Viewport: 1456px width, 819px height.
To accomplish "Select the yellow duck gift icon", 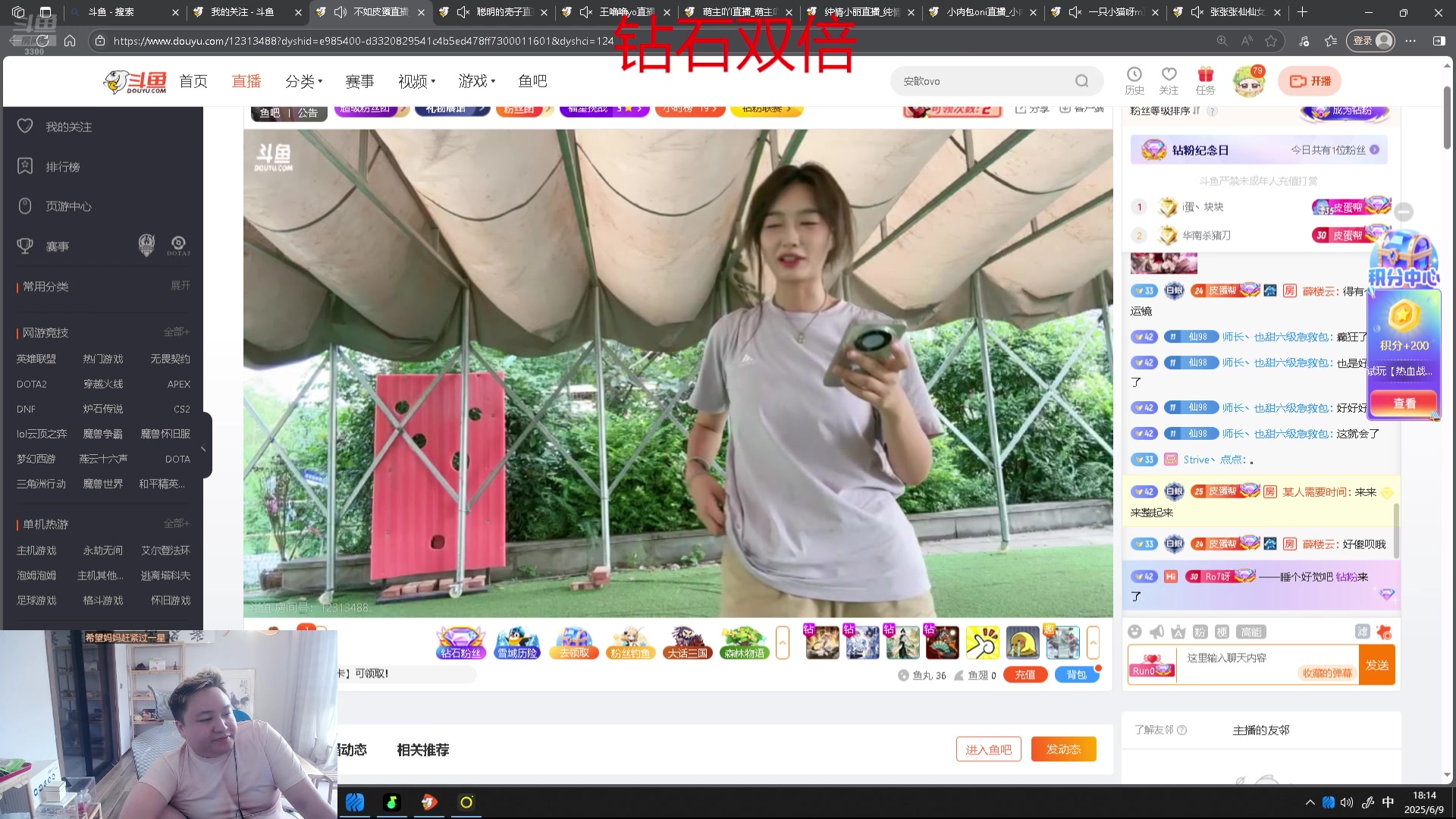I will pos(1022,642).
